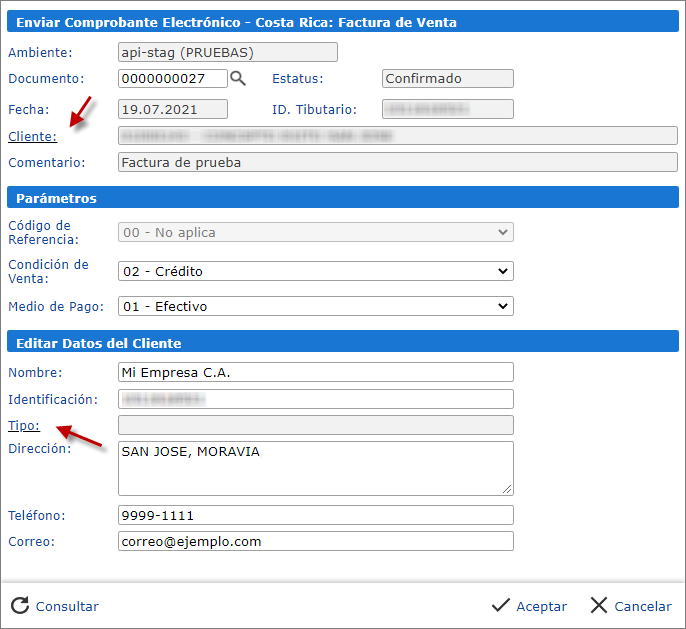This screenshot has height=629, width=686.
Task: Open the Condición de Venta dropdown
Action: (315, 271)
